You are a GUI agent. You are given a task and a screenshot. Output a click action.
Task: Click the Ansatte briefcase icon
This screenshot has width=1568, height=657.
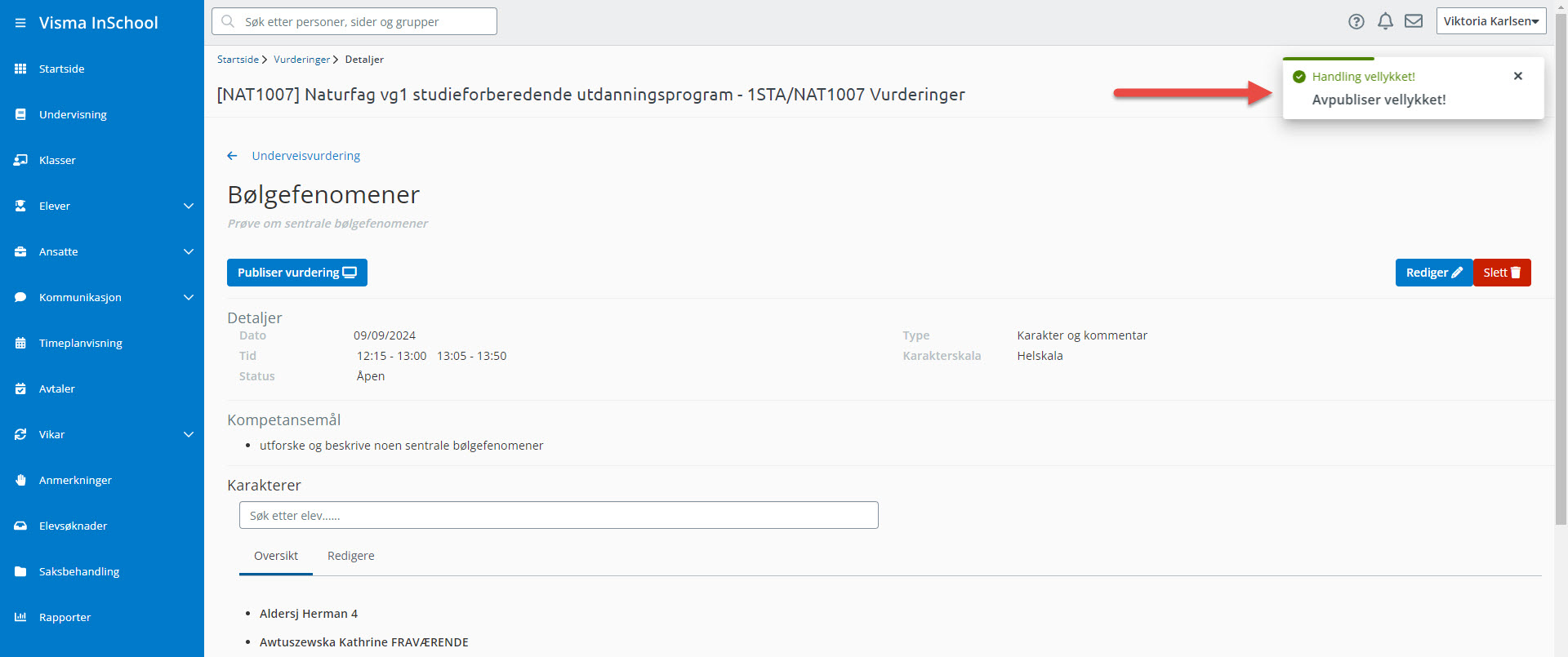pos(20,251)
